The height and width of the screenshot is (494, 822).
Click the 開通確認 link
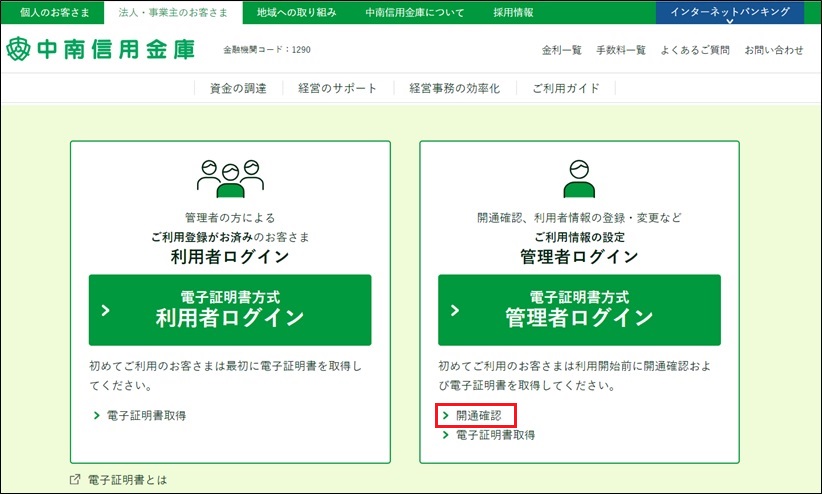pos(478,415)
